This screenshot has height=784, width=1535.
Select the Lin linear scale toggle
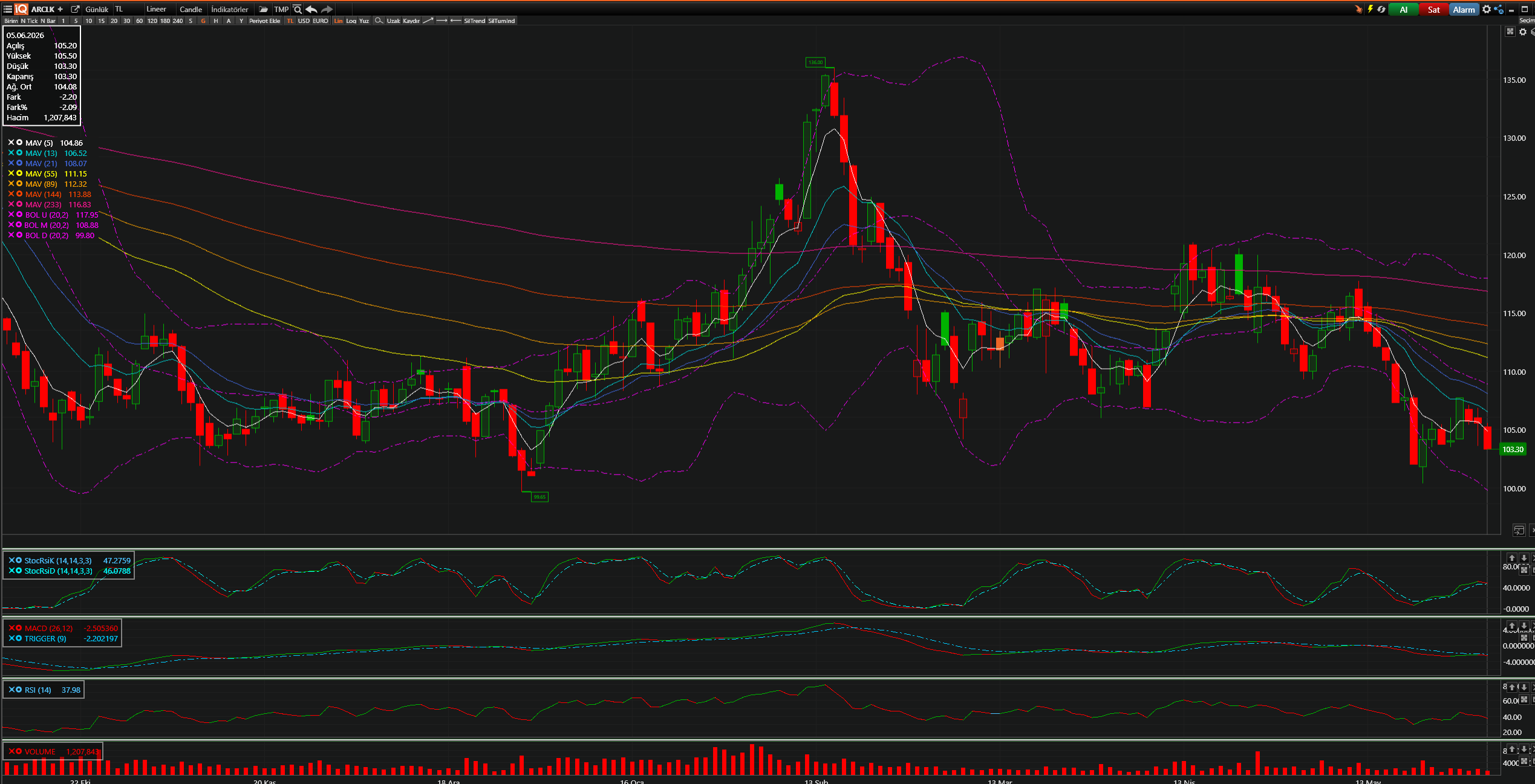click(339, 21)
